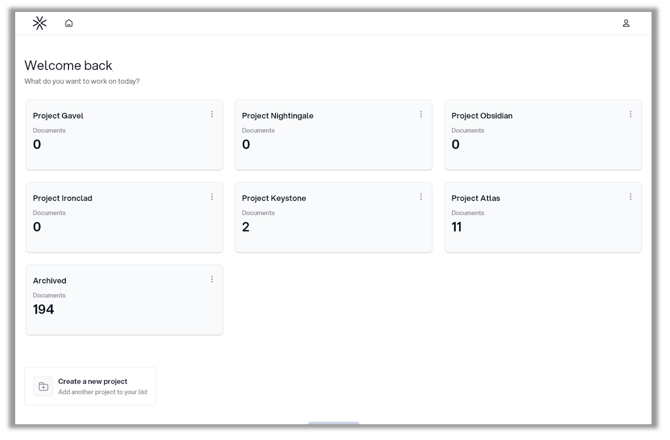
Task: Open the Archived documents card
Action: coord(124,300)
